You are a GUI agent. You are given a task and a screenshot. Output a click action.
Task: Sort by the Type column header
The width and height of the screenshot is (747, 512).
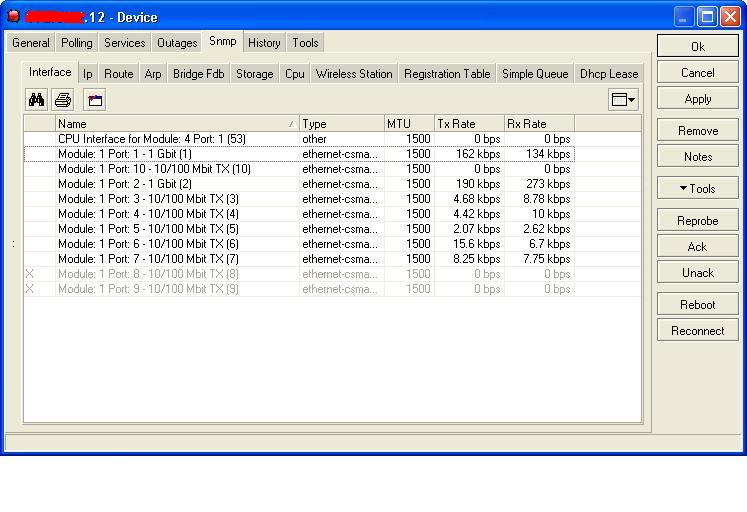click(342, 124)
